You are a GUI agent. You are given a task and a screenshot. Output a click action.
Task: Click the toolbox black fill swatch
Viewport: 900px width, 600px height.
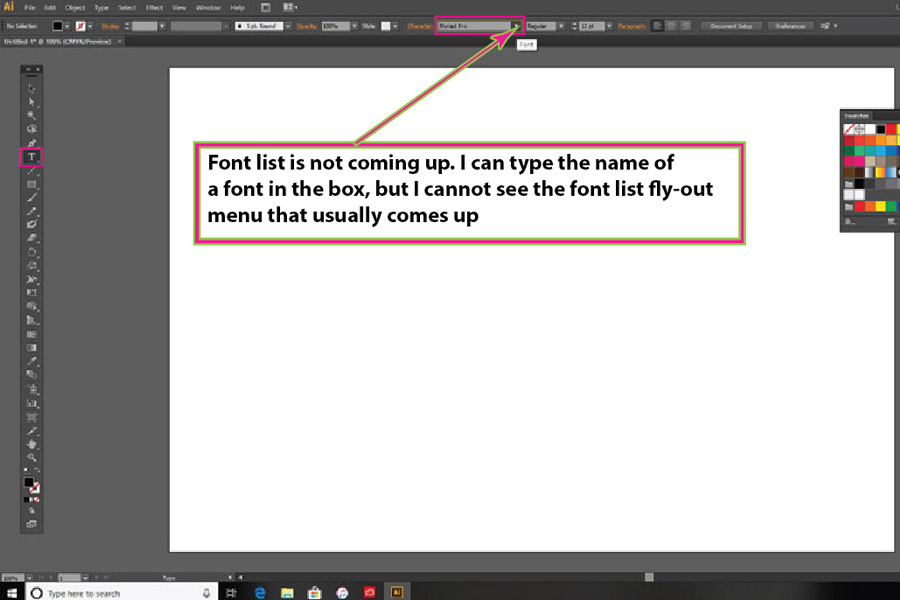click(x=28, y=482)
